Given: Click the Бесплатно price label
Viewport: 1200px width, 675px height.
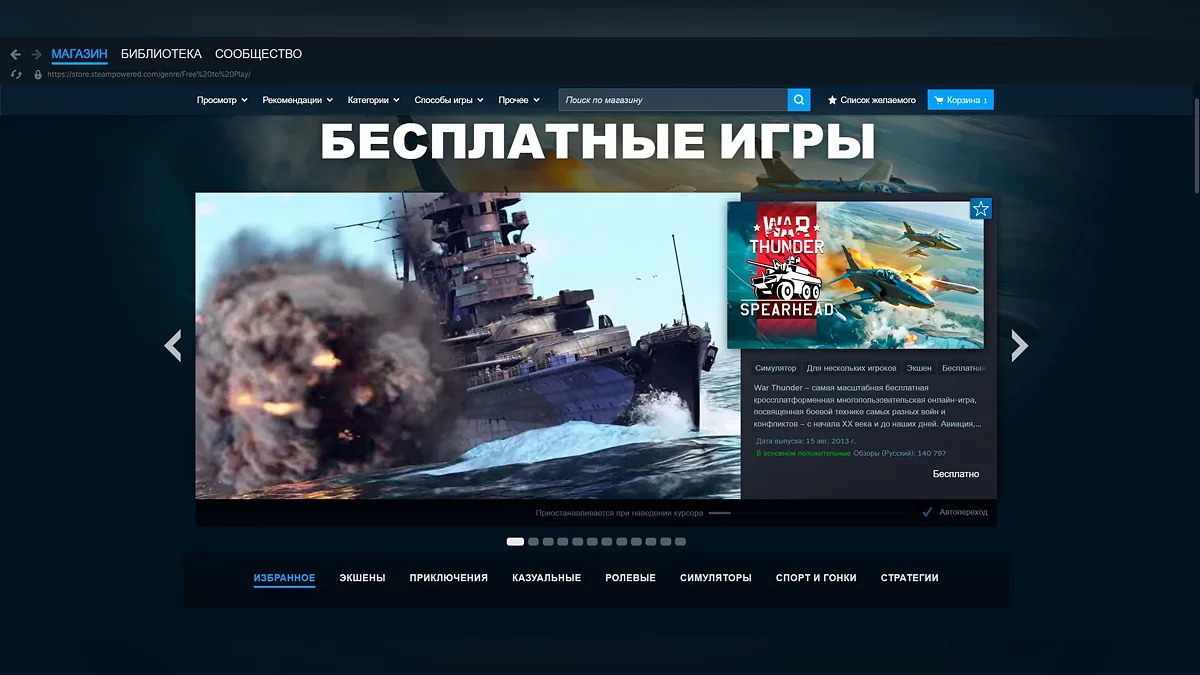Looking at the screenshot, I should 956,474.
